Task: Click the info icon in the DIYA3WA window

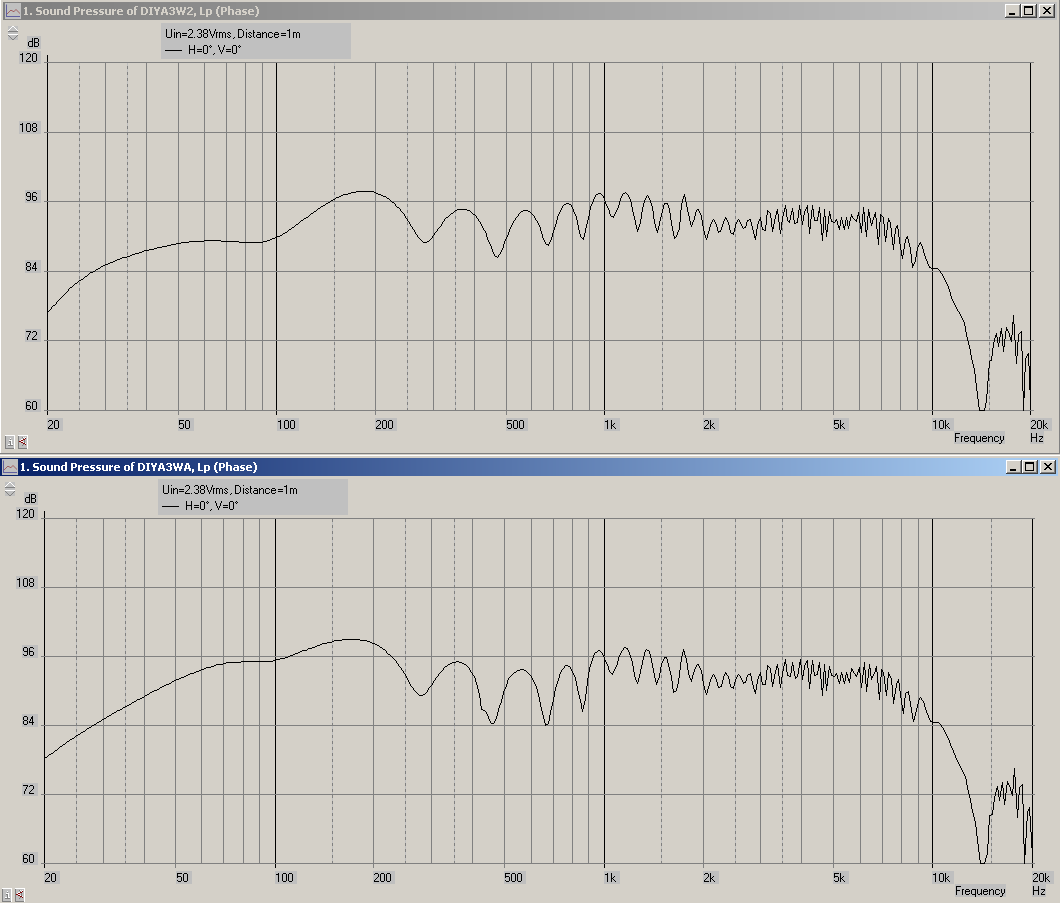Action: coord(7,895)
